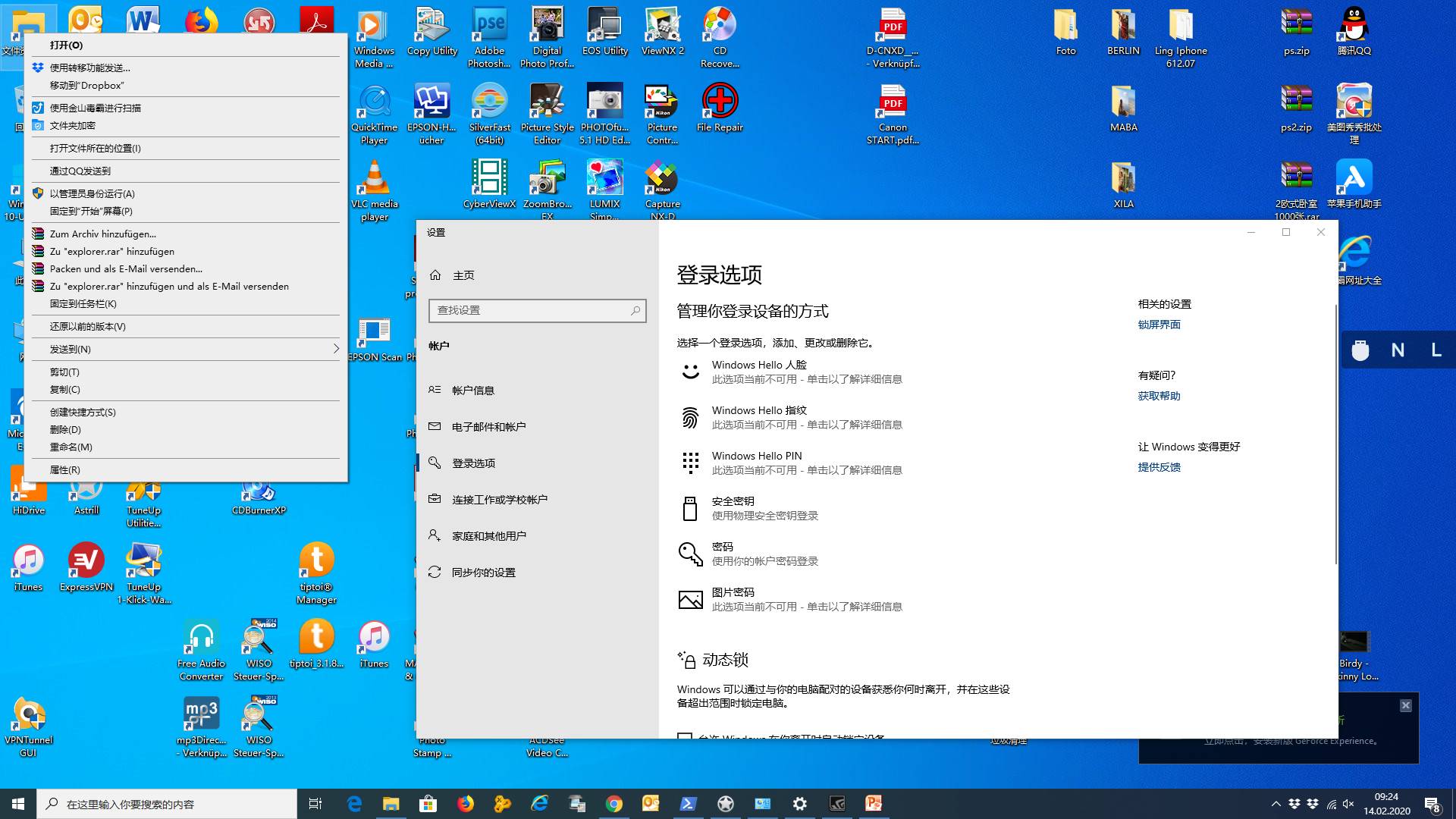The height and width of the screenshot is (819, 1456).
Task: Select the CyberViewX desktop icon
Action: coord(489,184)
